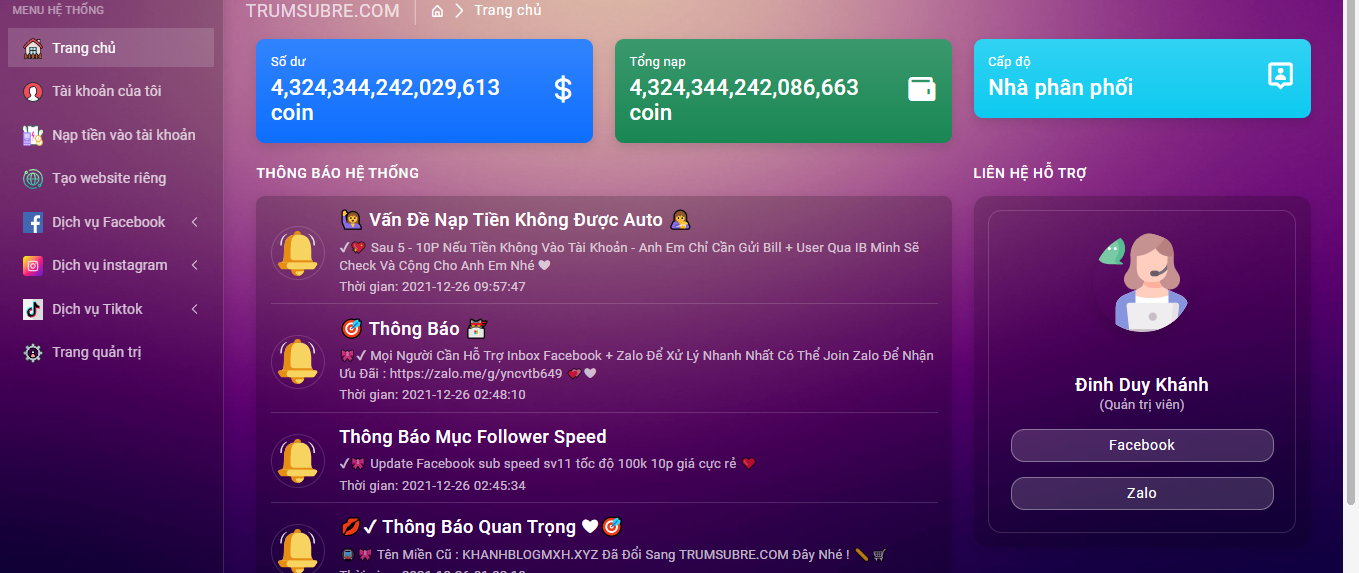1359x573 pixels.
Task: Click the Thông Báo Quan Trọng title
Action: pyautogui.click(x=479, y=527)
